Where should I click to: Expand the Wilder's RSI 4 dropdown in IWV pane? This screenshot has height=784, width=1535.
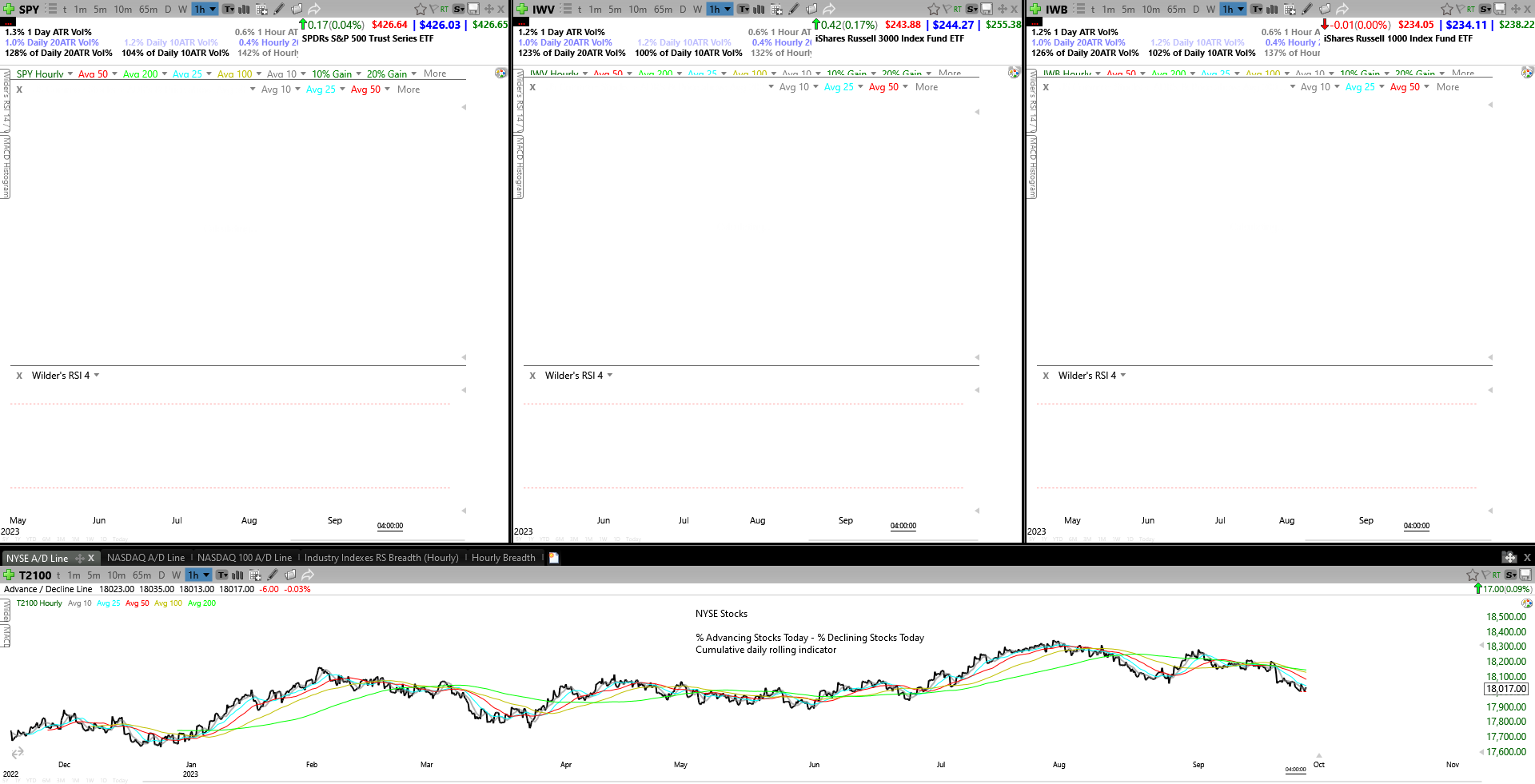point(610,376)
